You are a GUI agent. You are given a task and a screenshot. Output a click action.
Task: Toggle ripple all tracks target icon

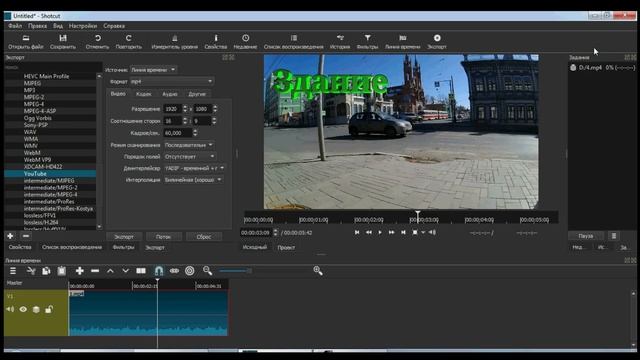(x=190, y=271)
